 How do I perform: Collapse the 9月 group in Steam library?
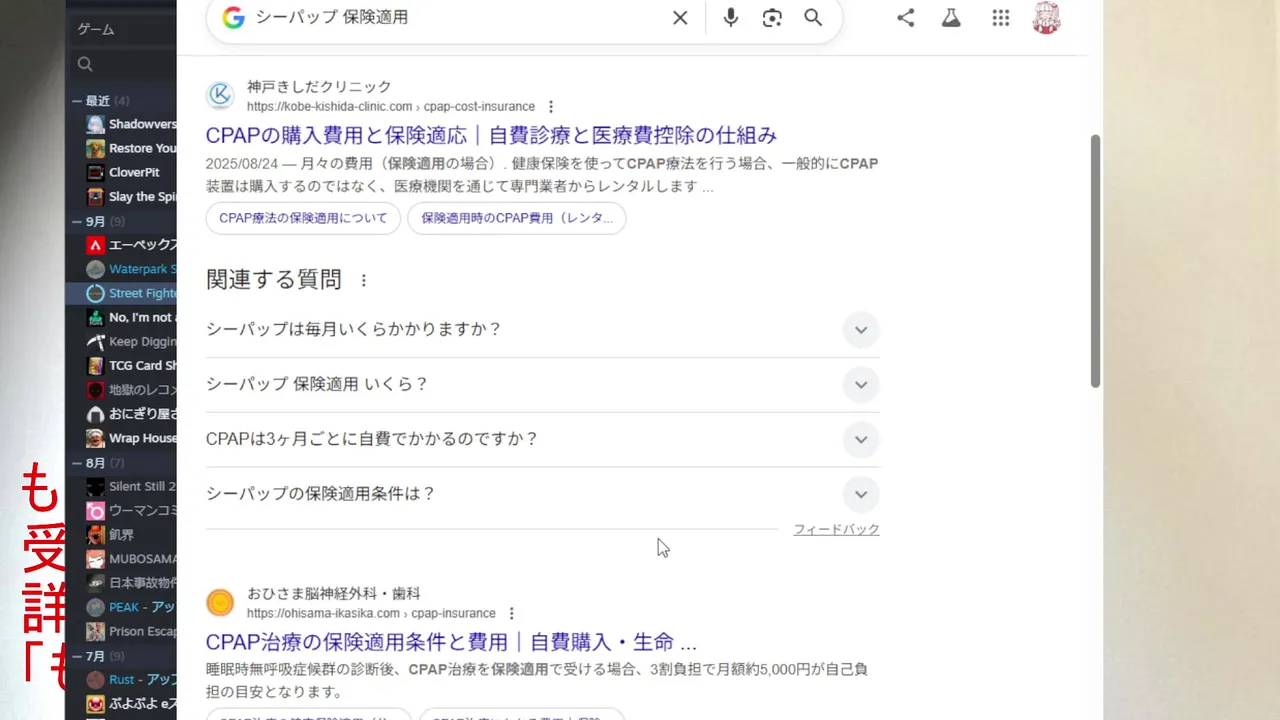(x=77, y=221)
